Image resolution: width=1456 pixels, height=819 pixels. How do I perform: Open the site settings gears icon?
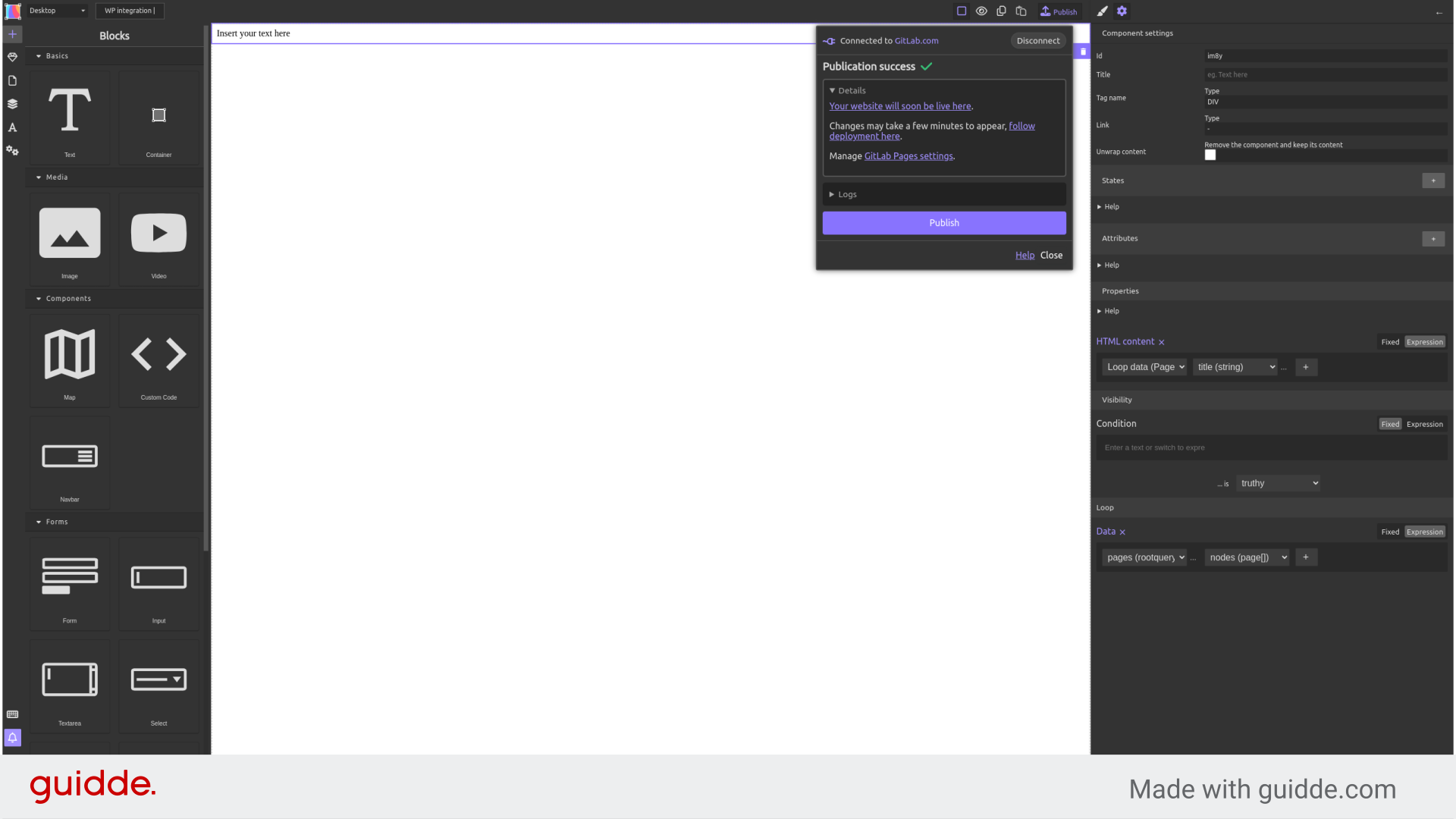click(12, 151)
